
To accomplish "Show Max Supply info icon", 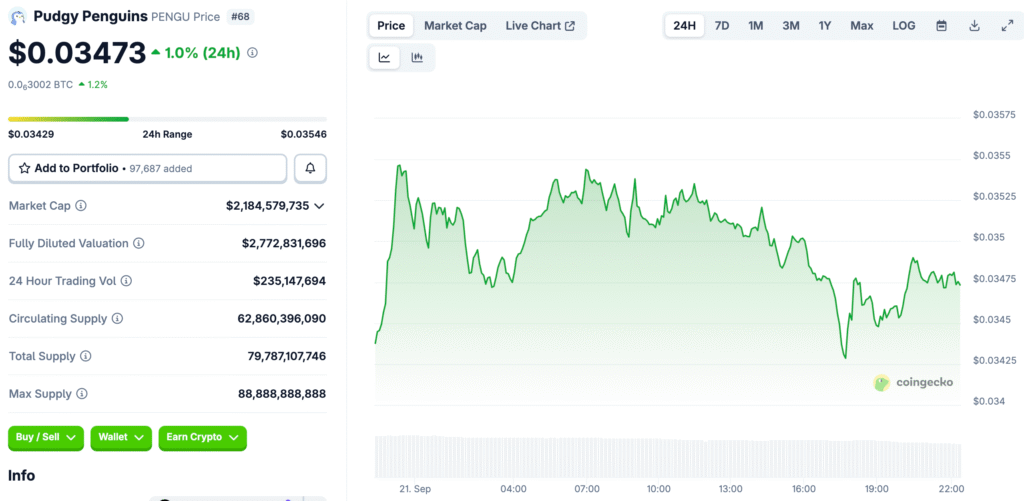I will 82,394.
